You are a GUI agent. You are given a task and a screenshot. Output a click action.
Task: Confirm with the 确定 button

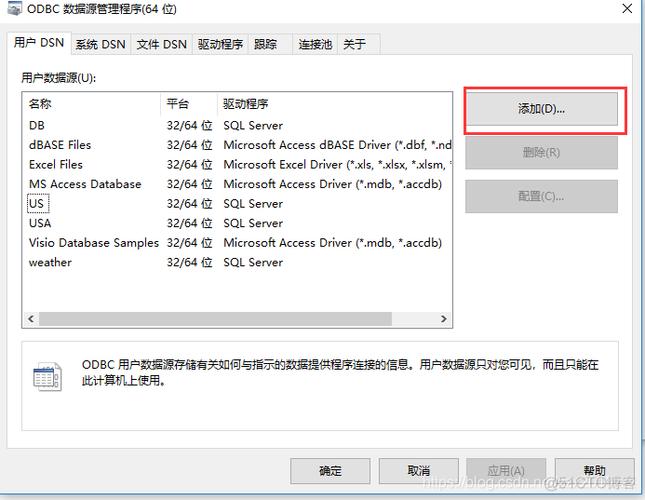[x=330, y=471]
